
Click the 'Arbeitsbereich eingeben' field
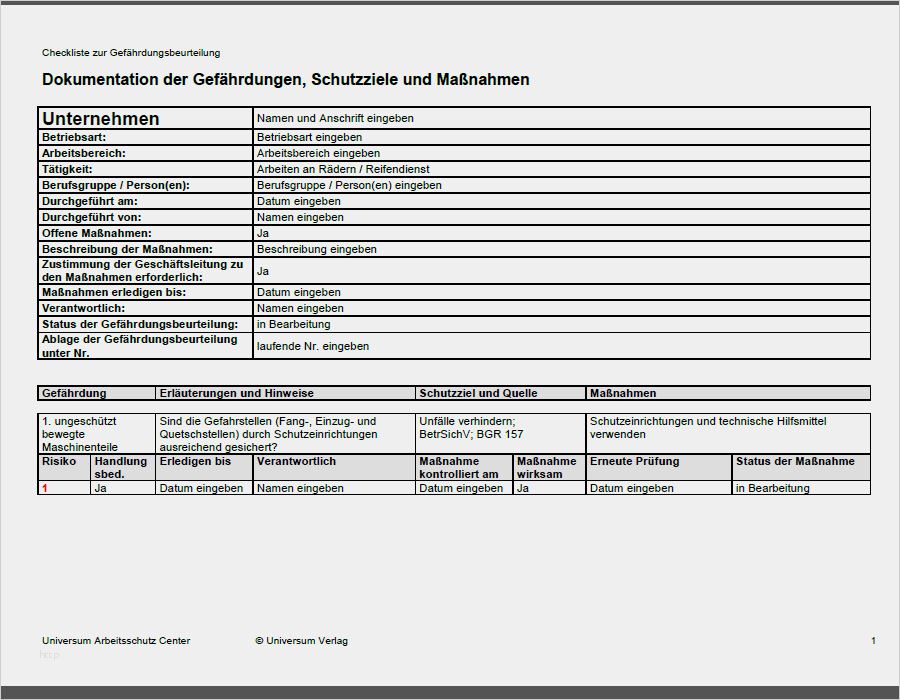[x=561, y=153]
